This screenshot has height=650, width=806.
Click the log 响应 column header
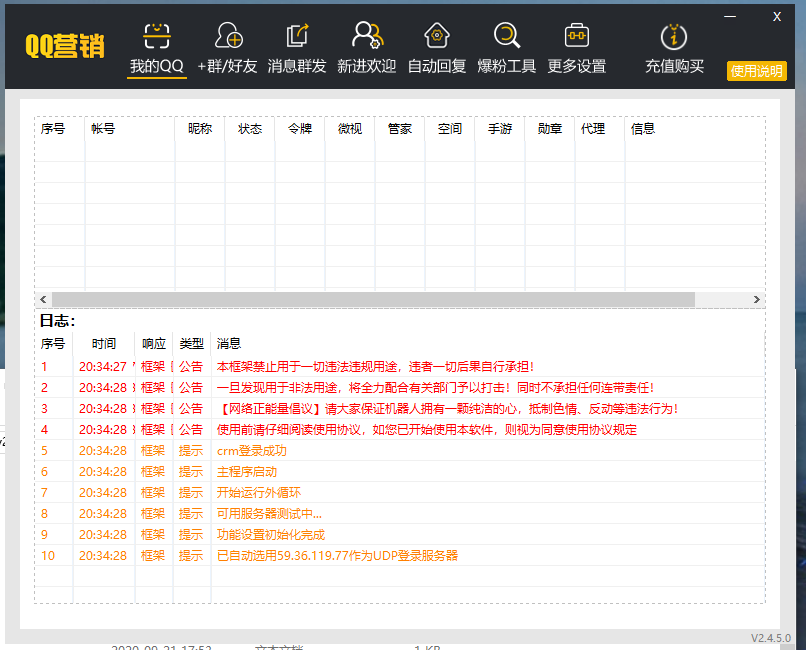[x=154, y=343]
